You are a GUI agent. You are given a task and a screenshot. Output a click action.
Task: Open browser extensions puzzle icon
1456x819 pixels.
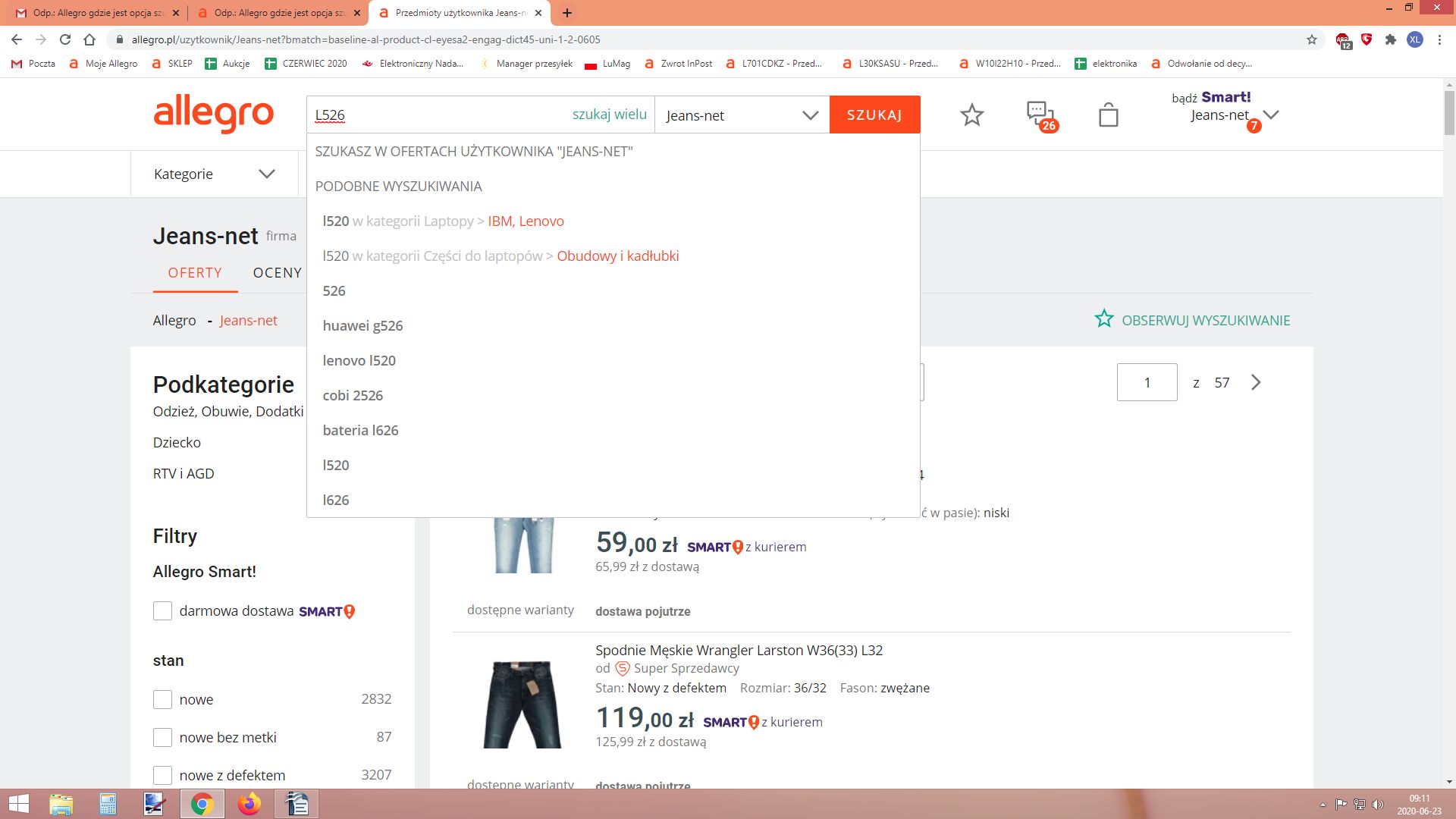click(1390, 39)
